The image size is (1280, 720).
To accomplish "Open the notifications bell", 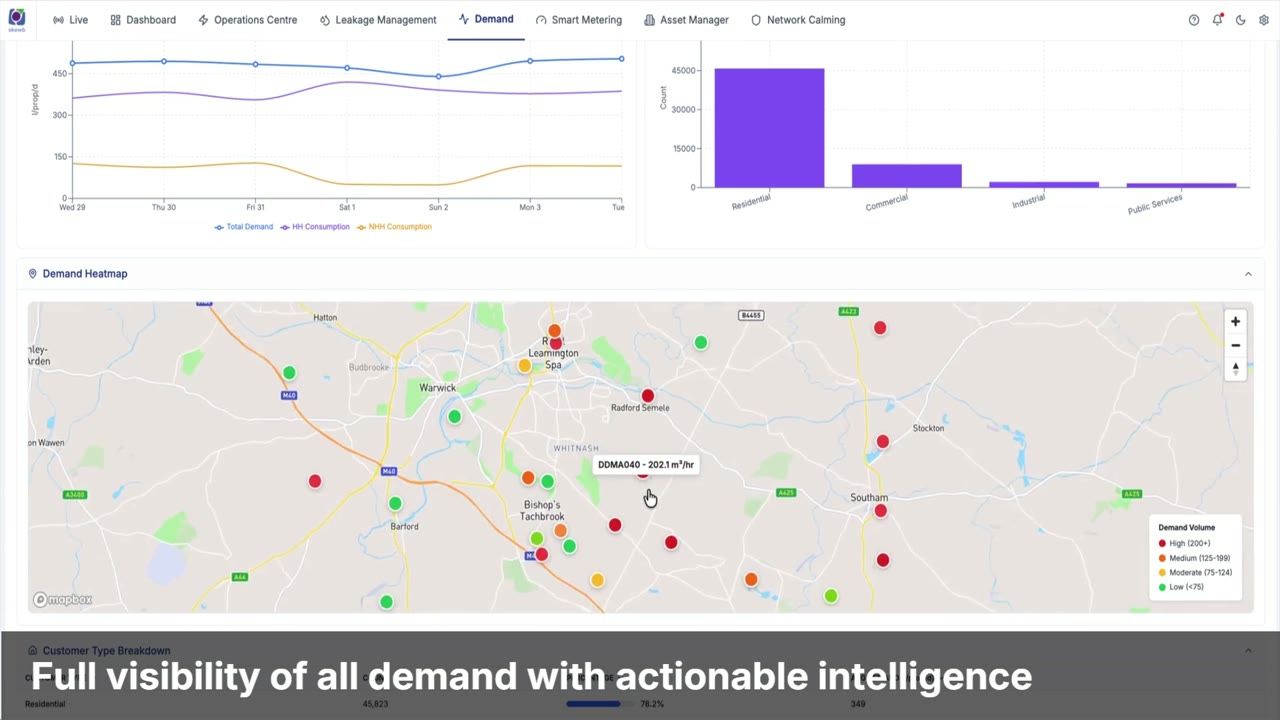I will [1217, 20].
